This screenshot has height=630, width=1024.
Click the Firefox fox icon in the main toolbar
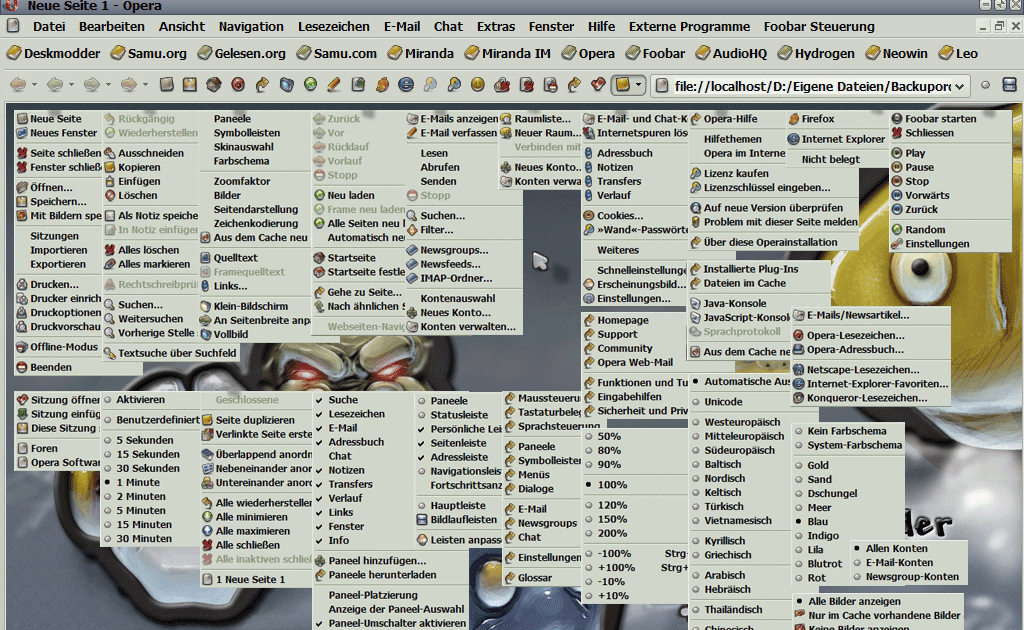382,85
